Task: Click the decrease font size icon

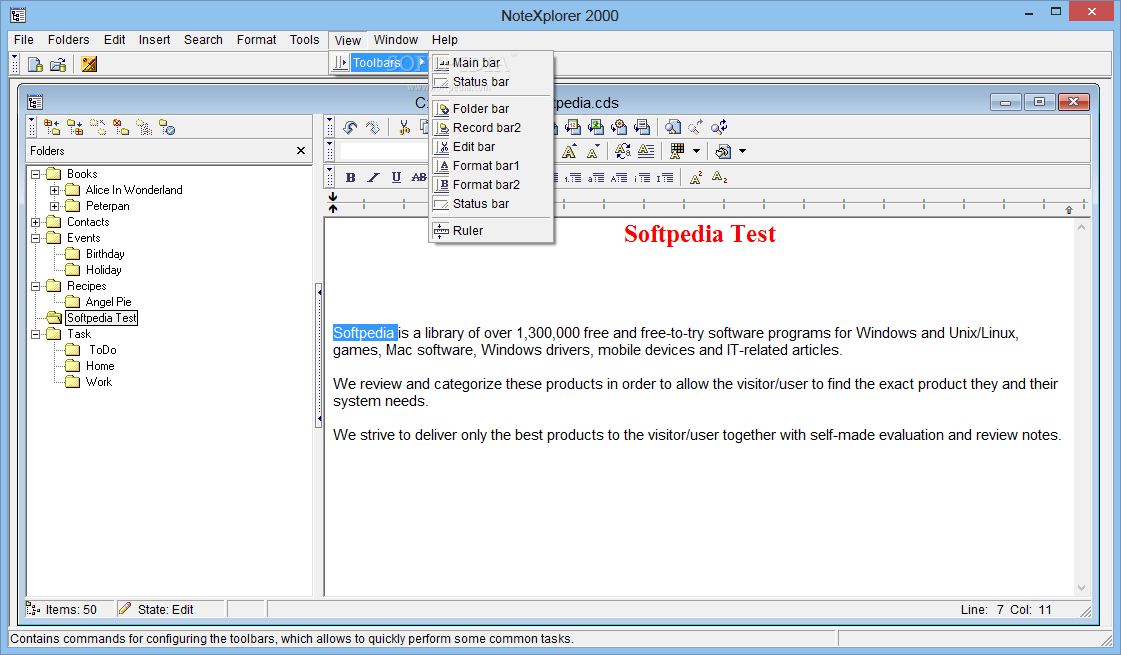Action: click(593, 151)
